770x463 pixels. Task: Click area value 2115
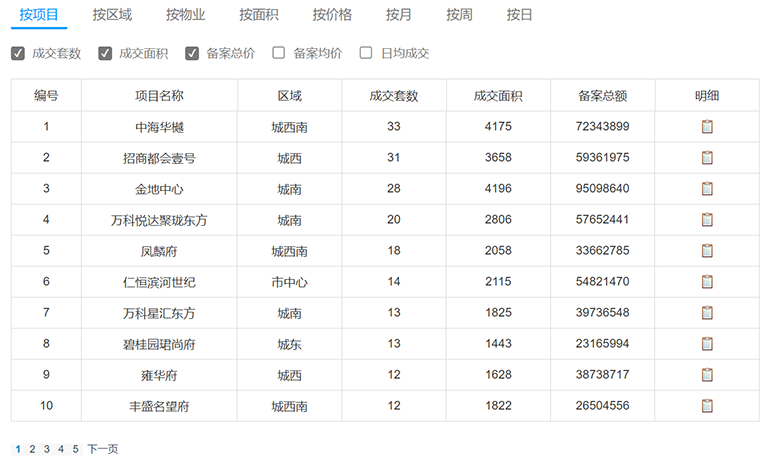coord(498,281)
